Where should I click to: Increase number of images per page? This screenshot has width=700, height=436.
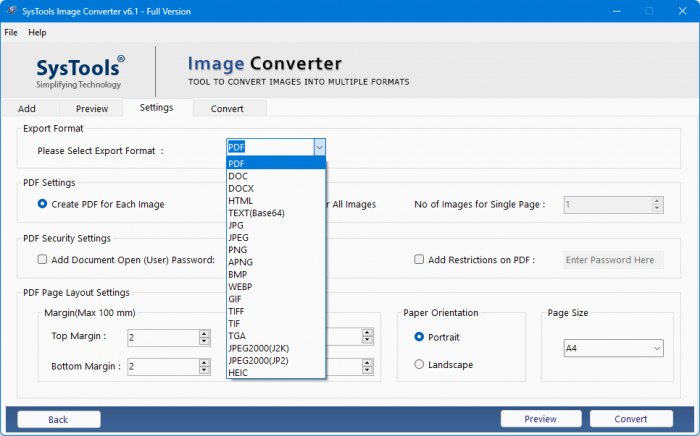(657, 200)
